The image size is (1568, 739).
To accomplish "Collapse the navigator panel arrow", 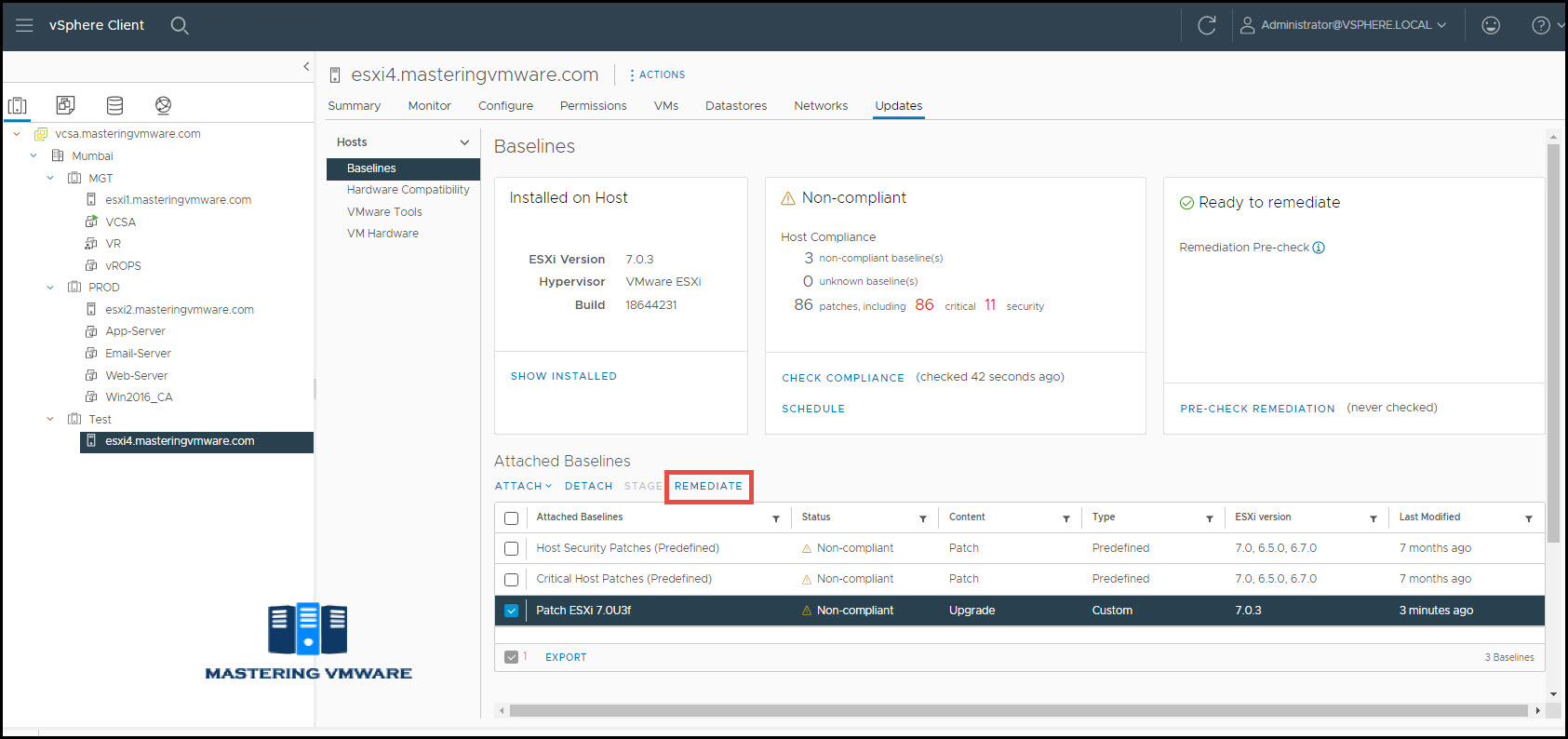I will pos(306,66).
